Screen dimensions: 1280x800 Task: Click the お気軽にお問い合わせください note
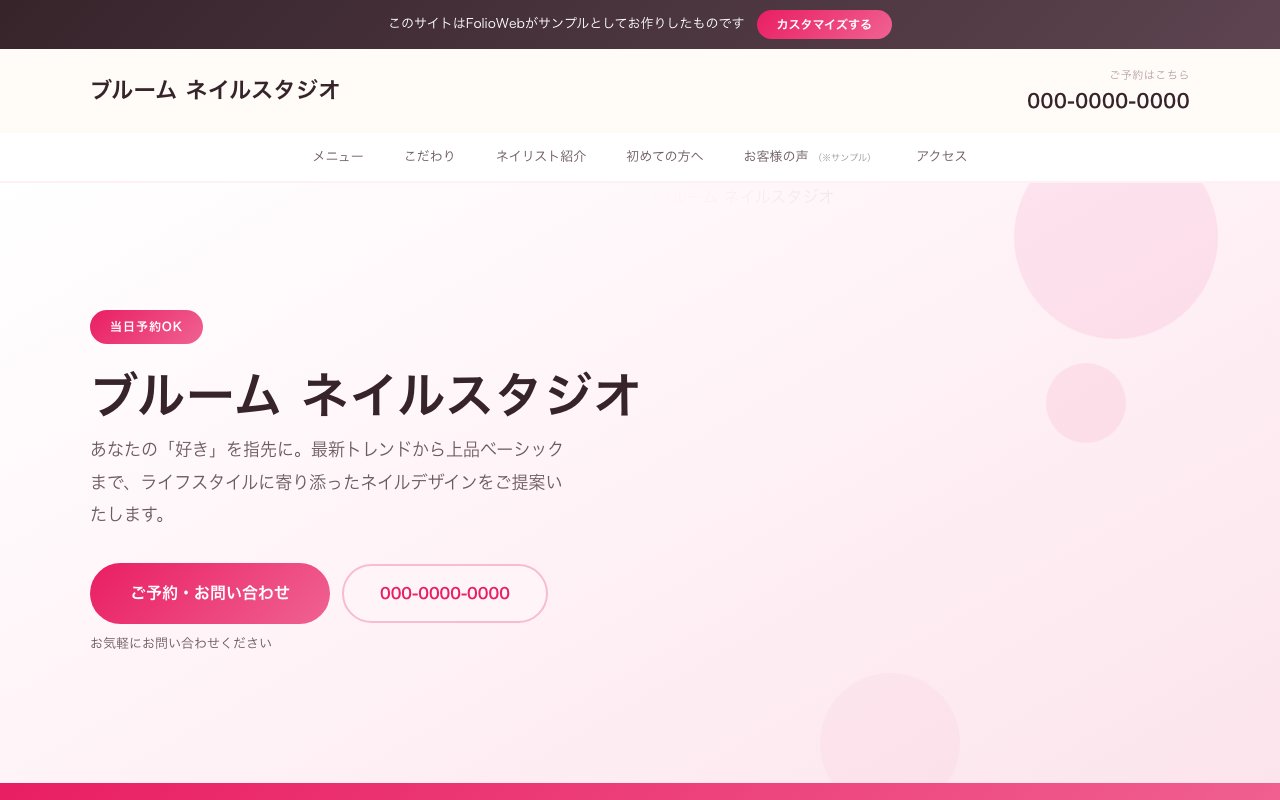181,643
